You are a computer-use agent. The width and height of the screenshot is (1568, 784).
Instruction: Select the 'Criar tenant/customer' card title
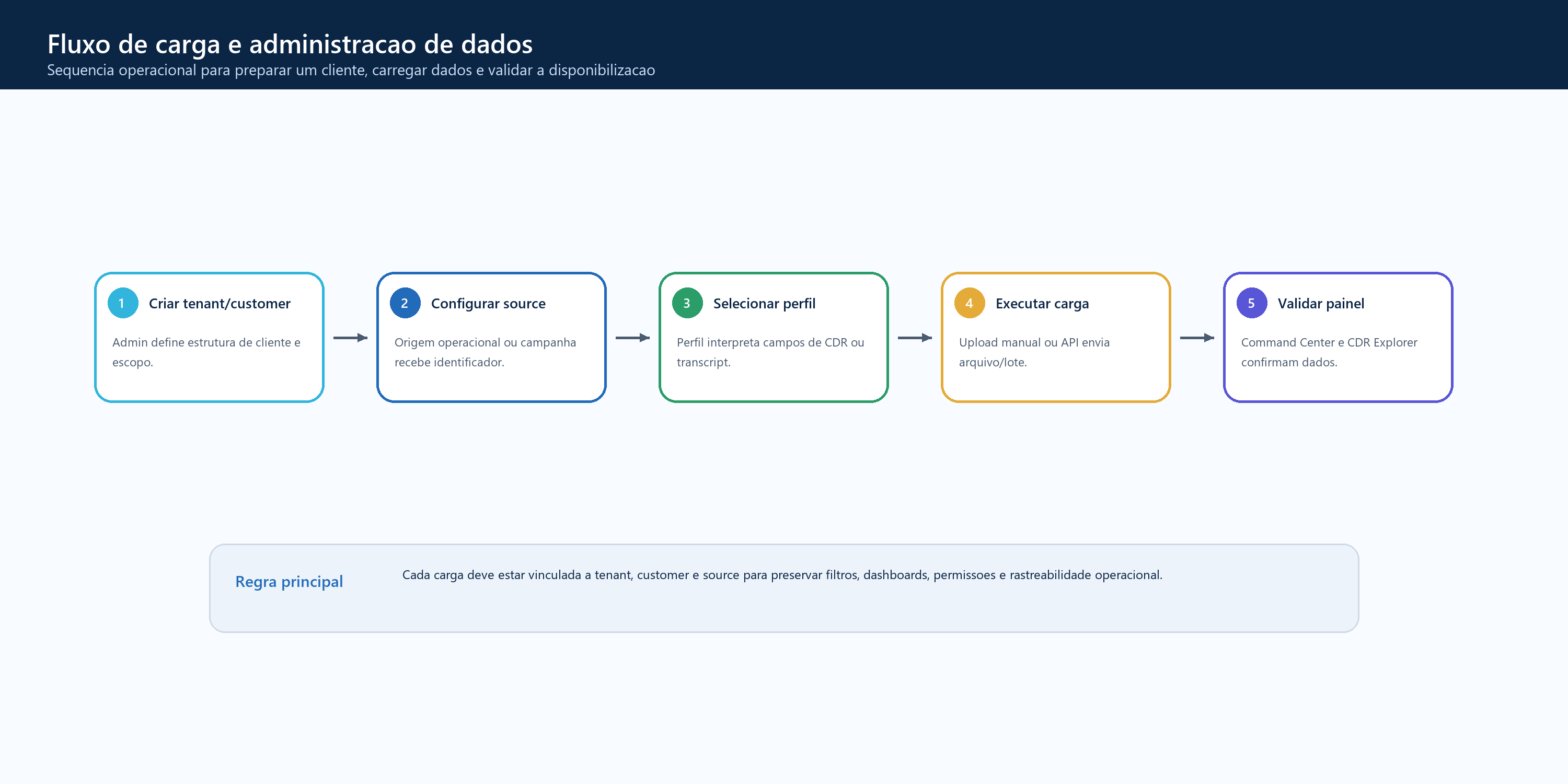tap(220, 303)
